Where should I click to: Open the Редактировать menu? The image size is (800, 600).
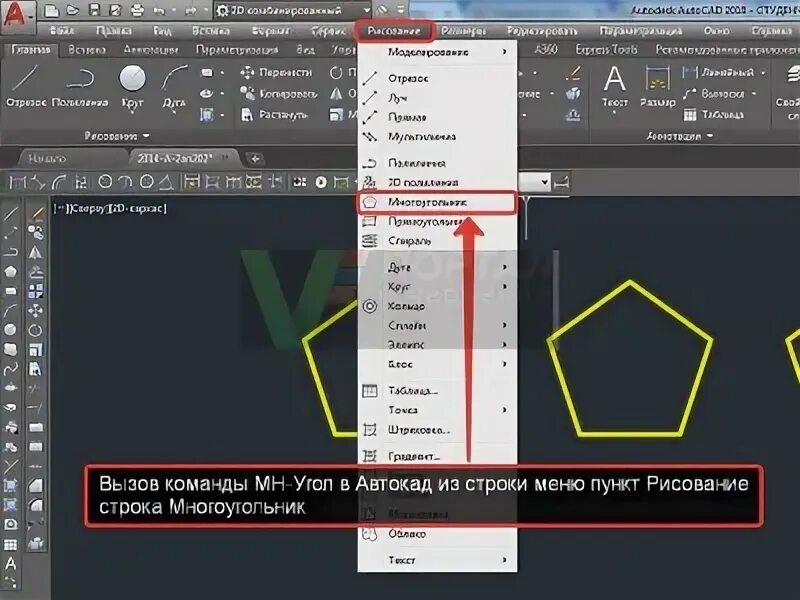coord(542,31)
